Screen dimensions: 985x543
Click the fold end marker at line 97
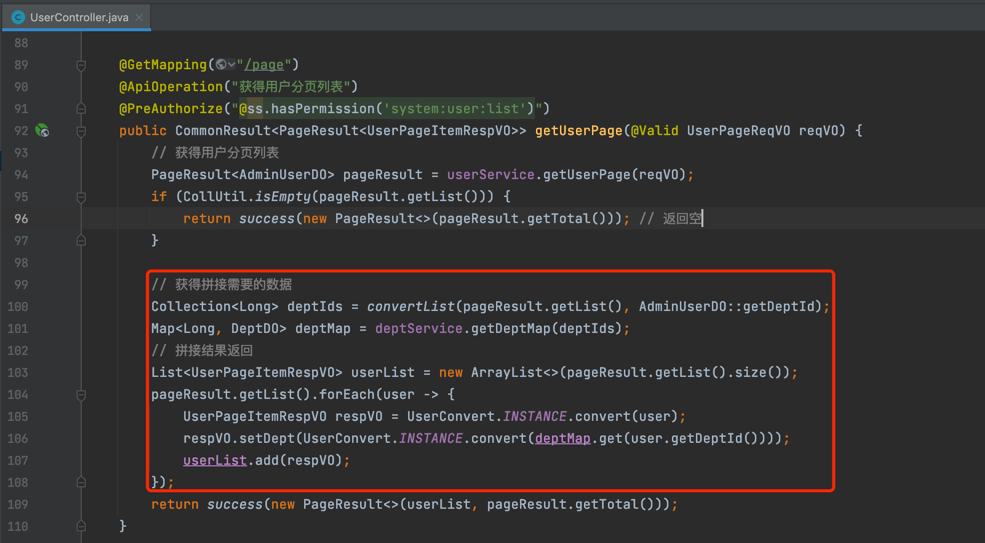pyautogui.click(x=81, y=240)
